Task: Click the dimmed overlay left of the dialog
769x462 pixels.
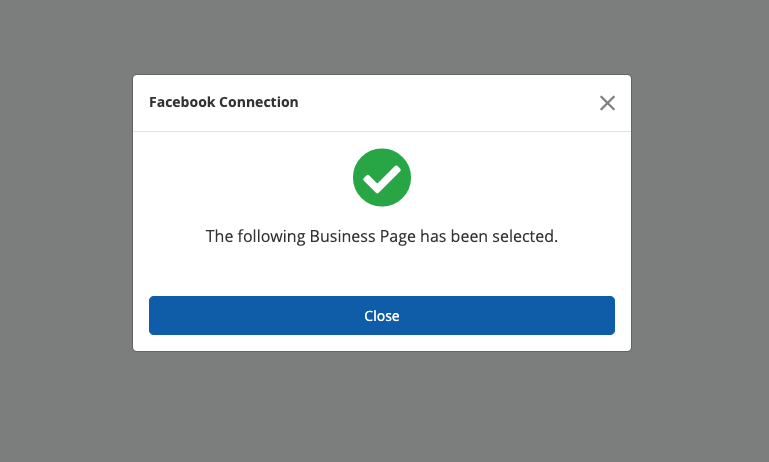Action: pos(65,230)
